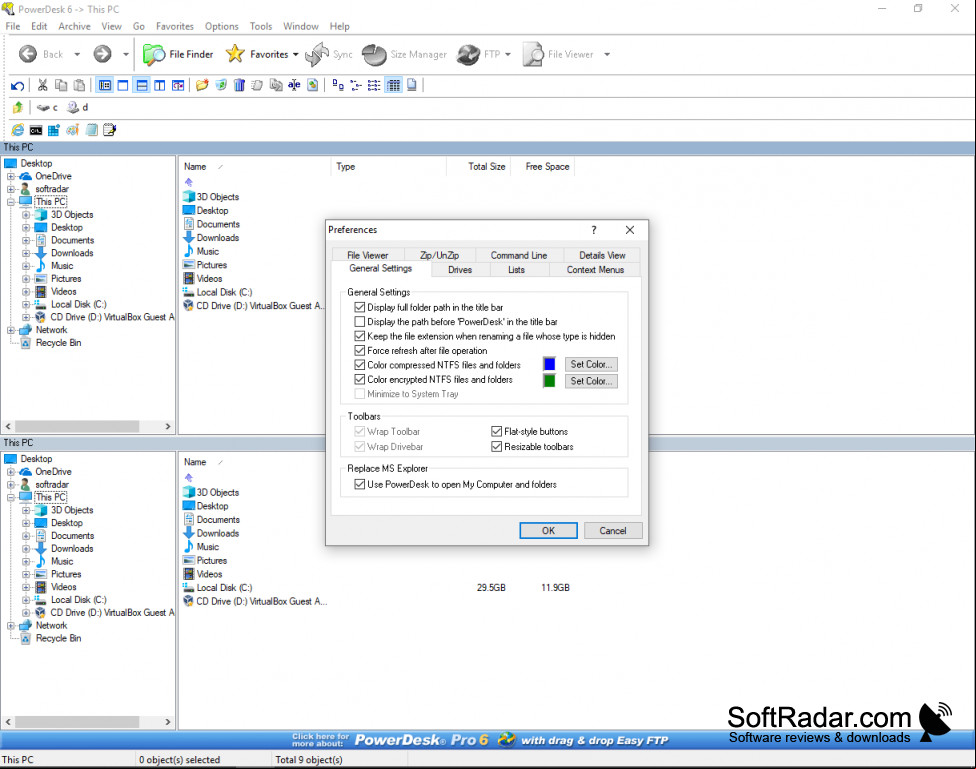The width and height of the screenshot is (976, 769).
Task: Click the New Folder icon with star
Action: tap(202, 85)
